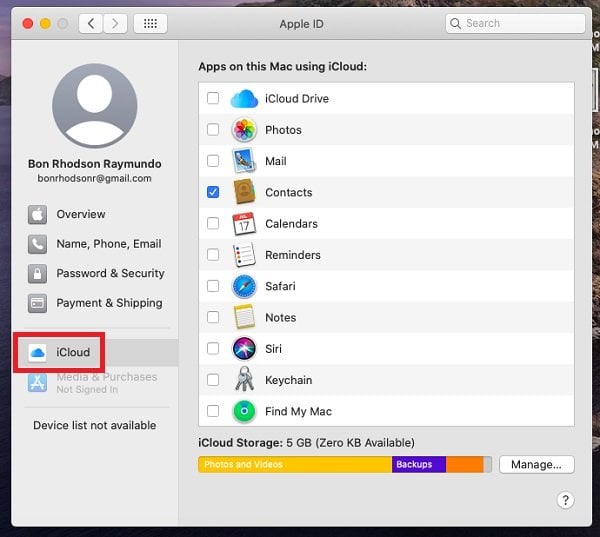The width and height of the screenshot is (600, 537).
Task: Click the Reminders list icon
Action: click(x=244, y=255)
